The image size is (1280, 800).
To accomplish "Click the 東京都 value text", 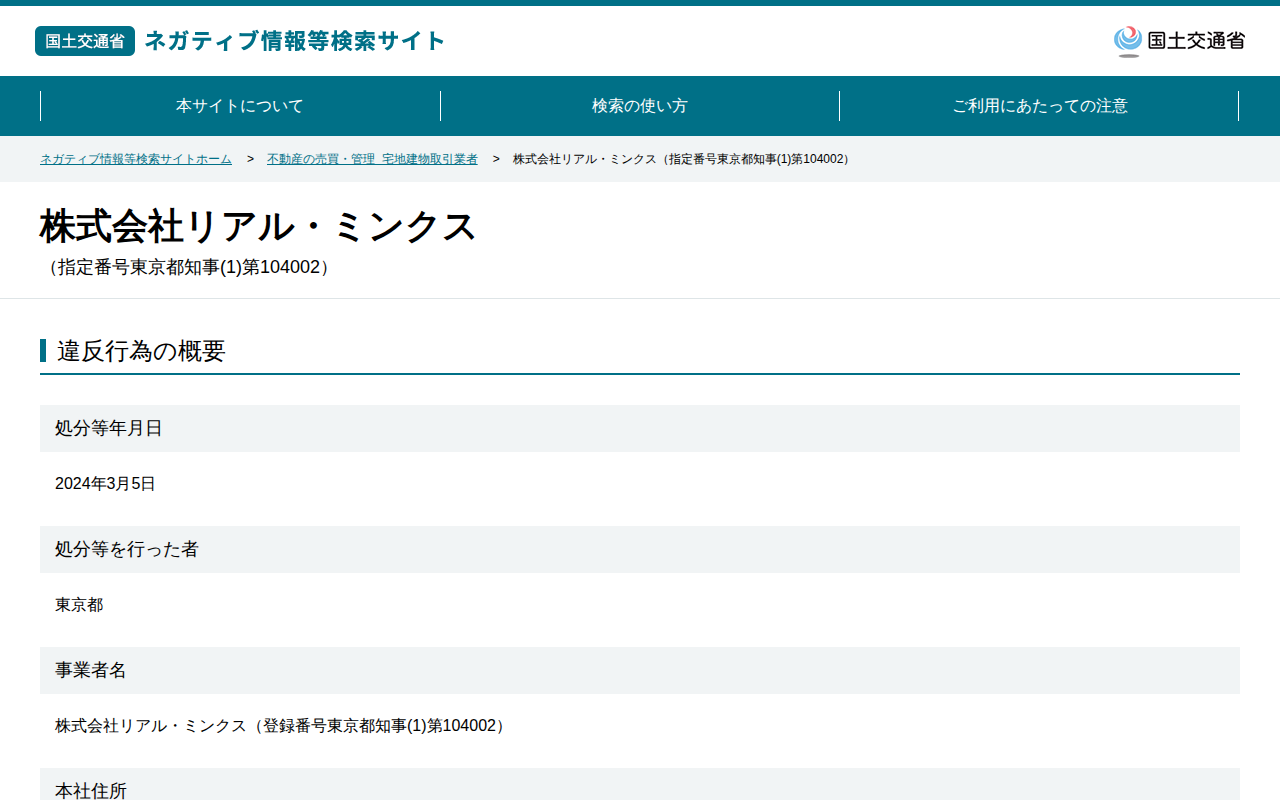I will tap(79, 605).
